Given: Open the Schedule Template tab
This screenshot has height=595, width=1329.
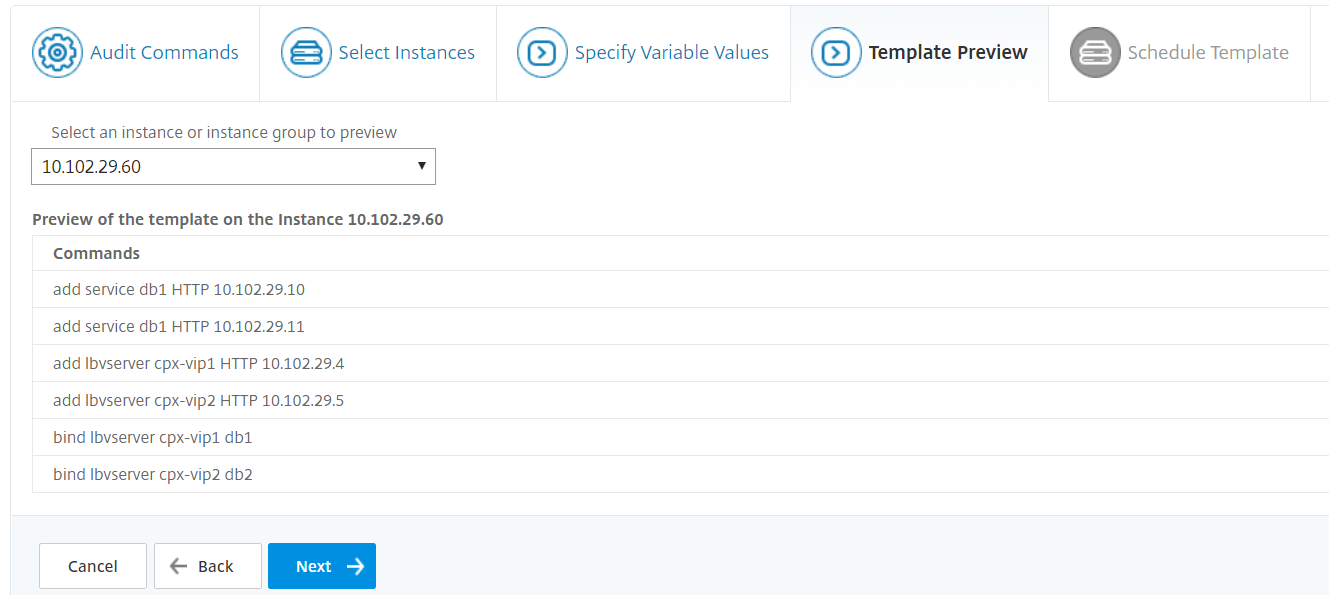Looking at the screenshot, I should 1180,53.
